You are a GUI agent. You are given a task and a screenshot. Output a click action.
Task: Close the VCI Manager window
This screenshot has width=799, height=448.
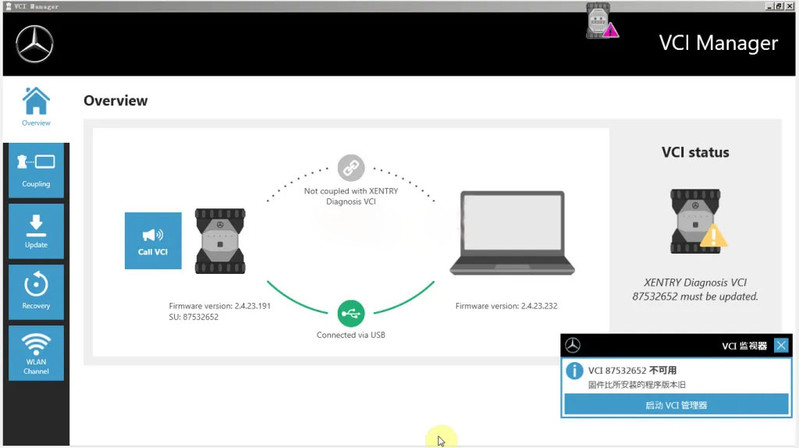tap(789, 6)
